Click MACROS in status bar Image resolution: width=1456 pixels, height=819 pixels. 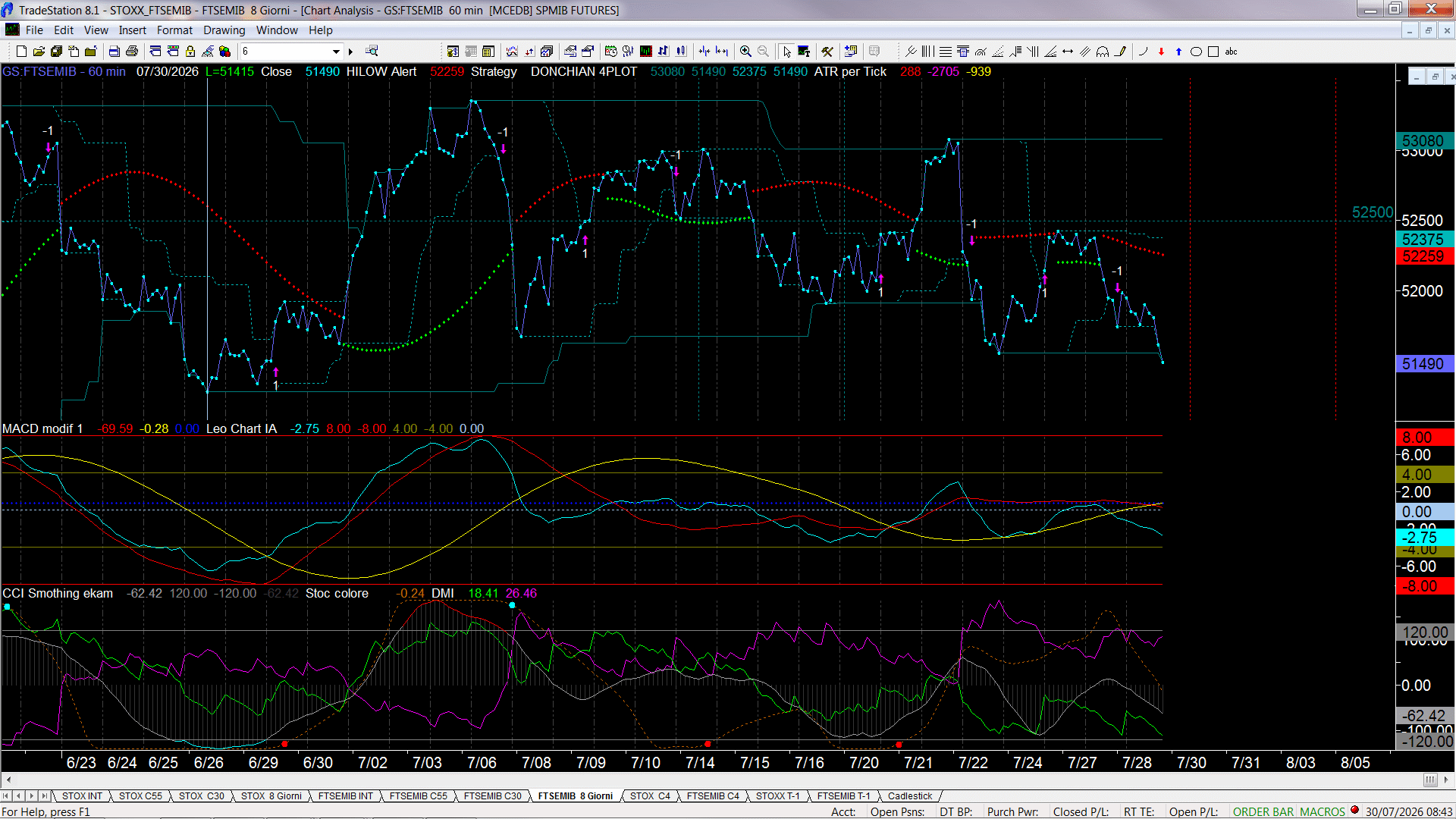point(1322,812)
